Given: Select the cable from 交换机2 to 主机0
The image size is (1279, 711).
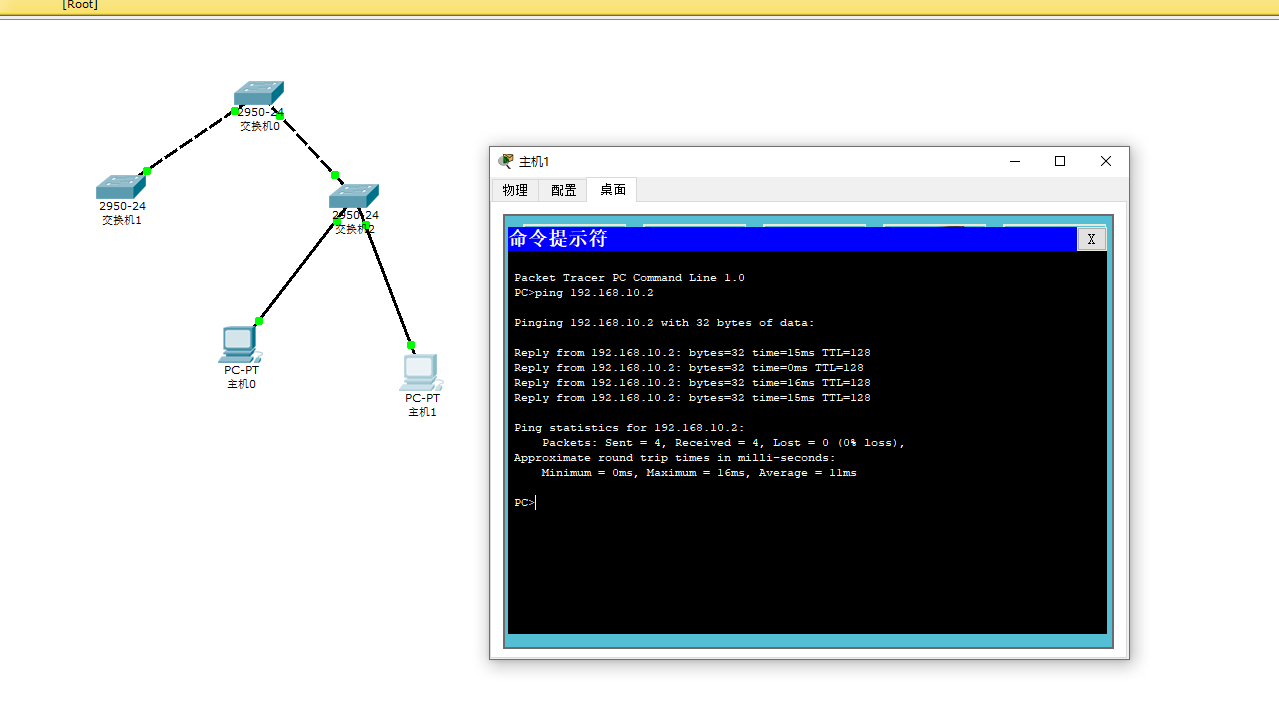Looking at the screenshot, I should pos(298,271).
